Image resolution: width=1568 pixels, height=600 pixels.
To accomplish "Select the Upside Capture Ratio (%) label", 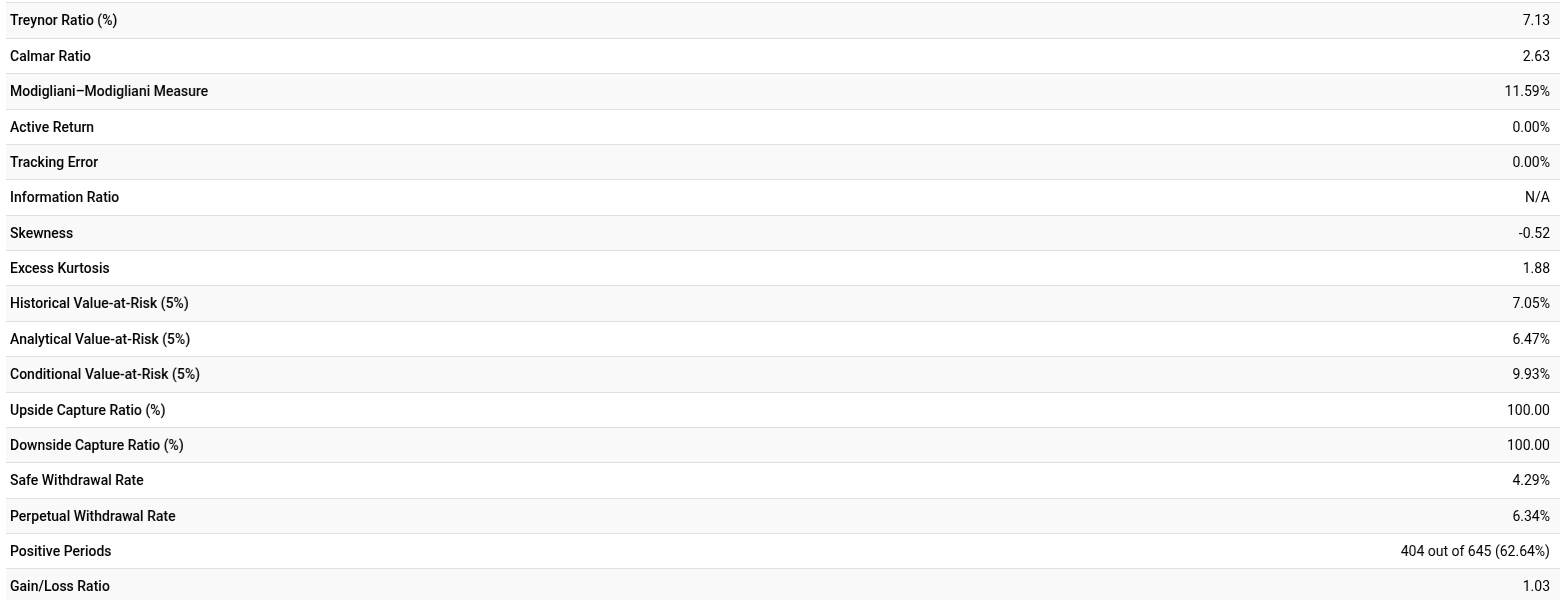I will coord(88,410).
